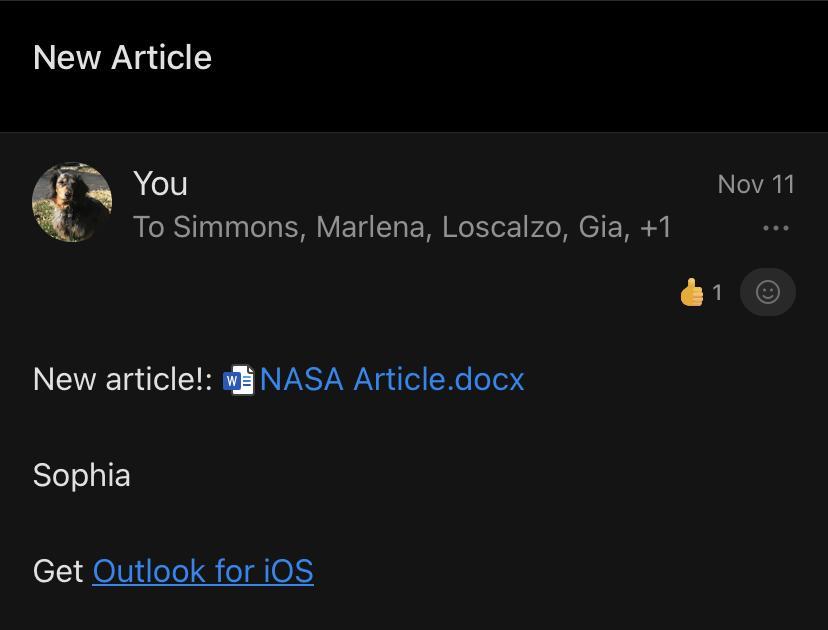This screenshot has width=828, height=630.
Task: Click the To label in recipients line
Action: tap(148, 228)
